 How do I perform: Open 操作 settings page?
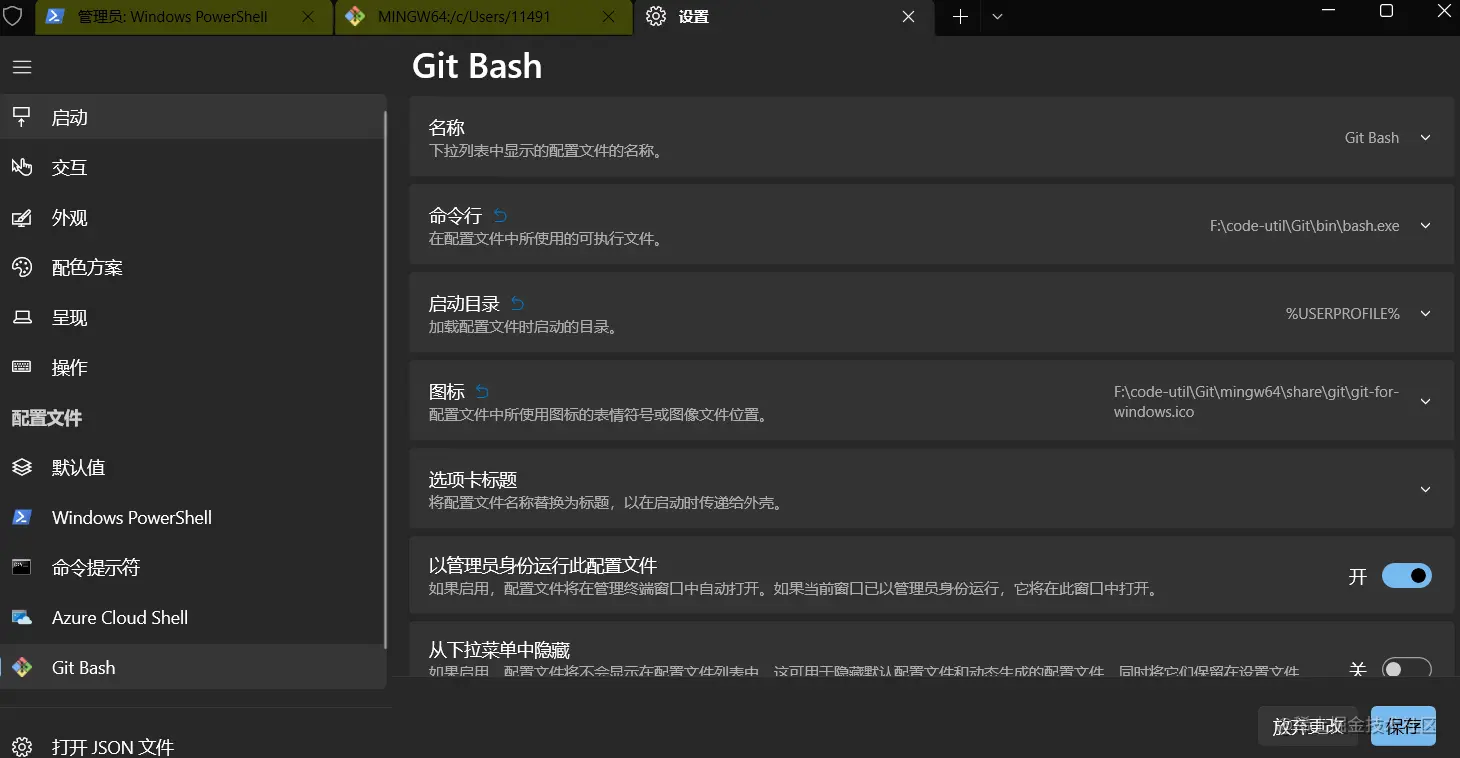click(x=193, y=367)
